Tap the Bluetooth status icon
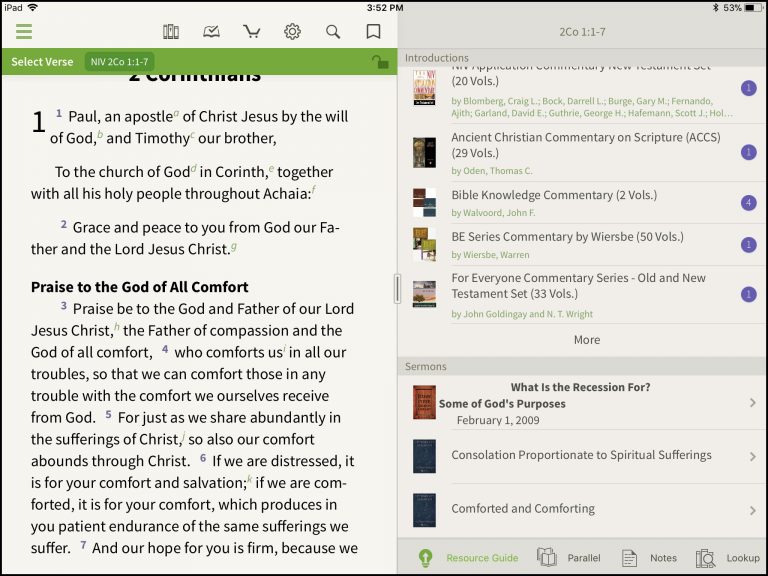This screenshot has height=576, width=768. pyautogui.click(x=715, y=7)
